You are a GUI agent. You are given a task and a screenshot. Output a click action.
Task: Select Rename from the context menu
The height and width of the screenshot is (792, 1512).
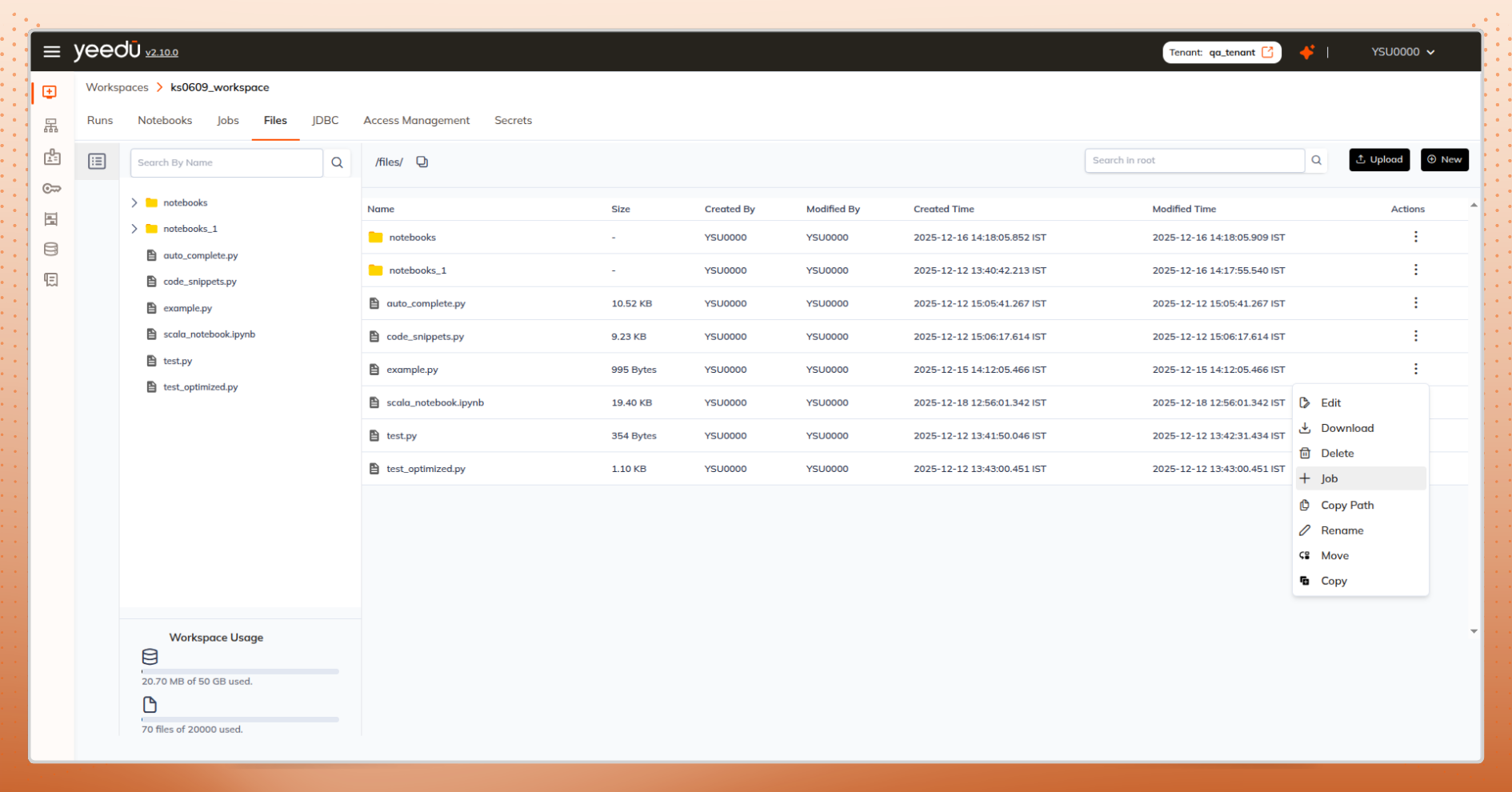point(1341,530)
